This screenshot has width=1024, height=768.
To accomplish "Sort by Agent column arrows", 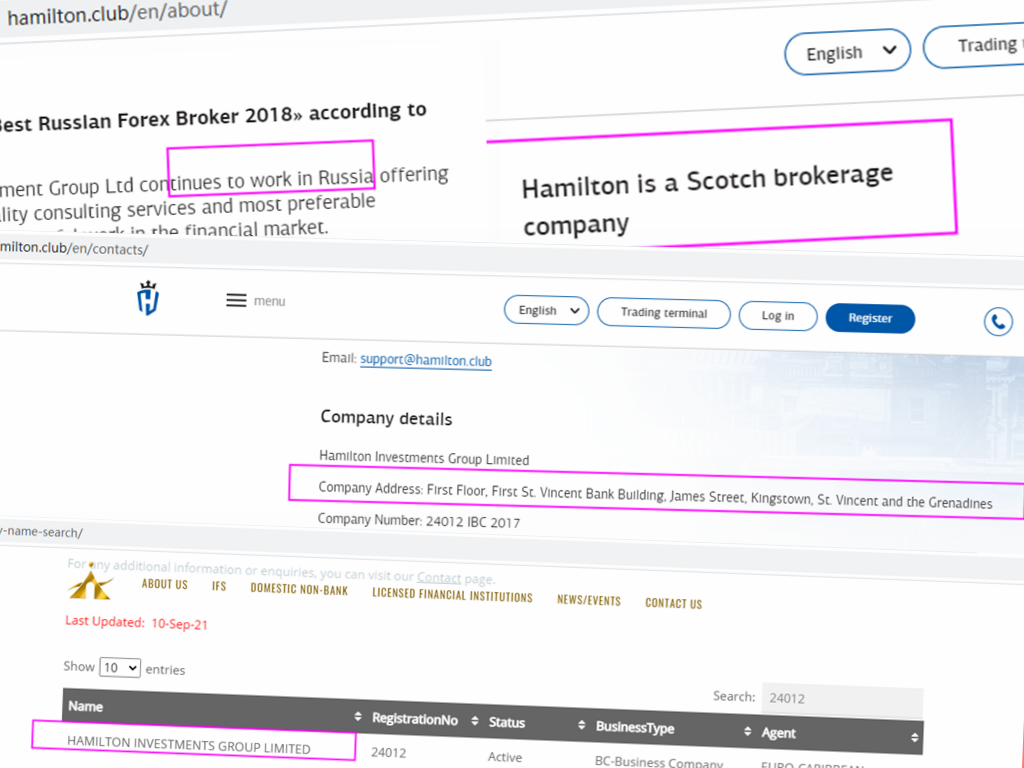I will pos(914,737).
